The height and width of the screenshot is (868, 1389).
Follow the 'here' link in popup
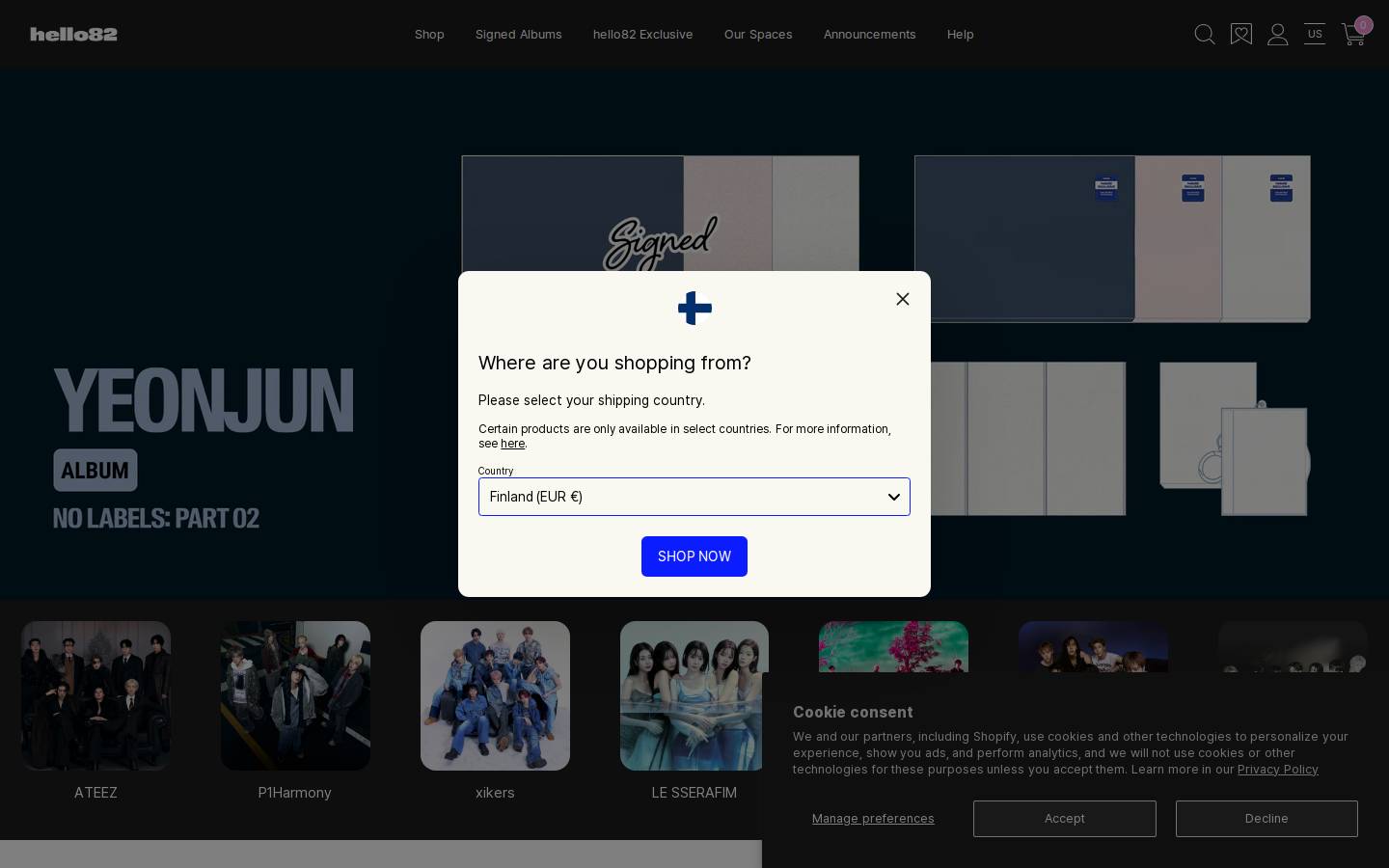(512, 444)
